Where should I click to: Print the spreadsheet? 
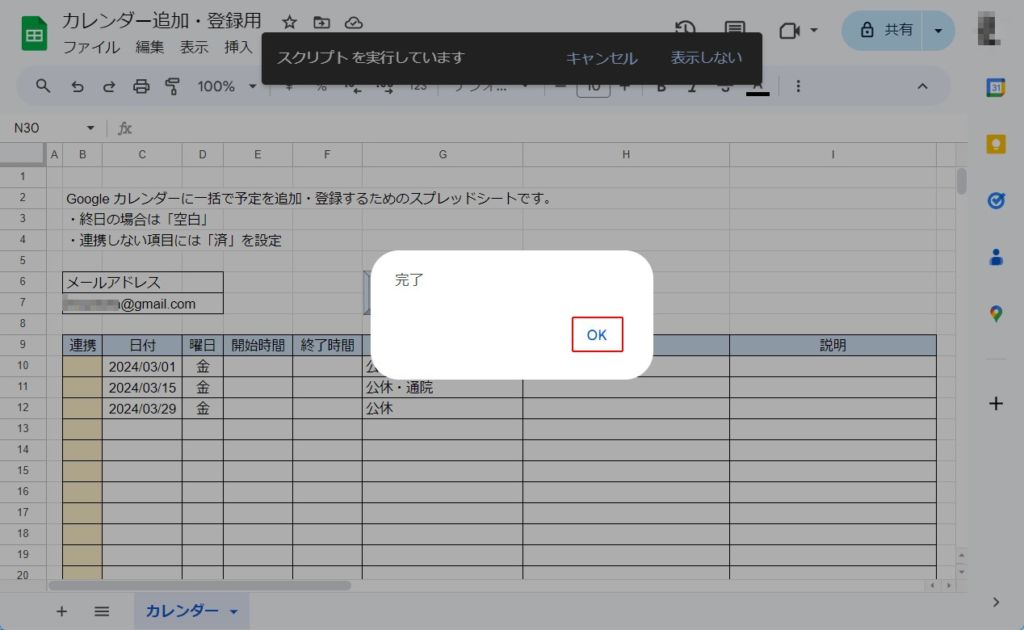[141, 86]
